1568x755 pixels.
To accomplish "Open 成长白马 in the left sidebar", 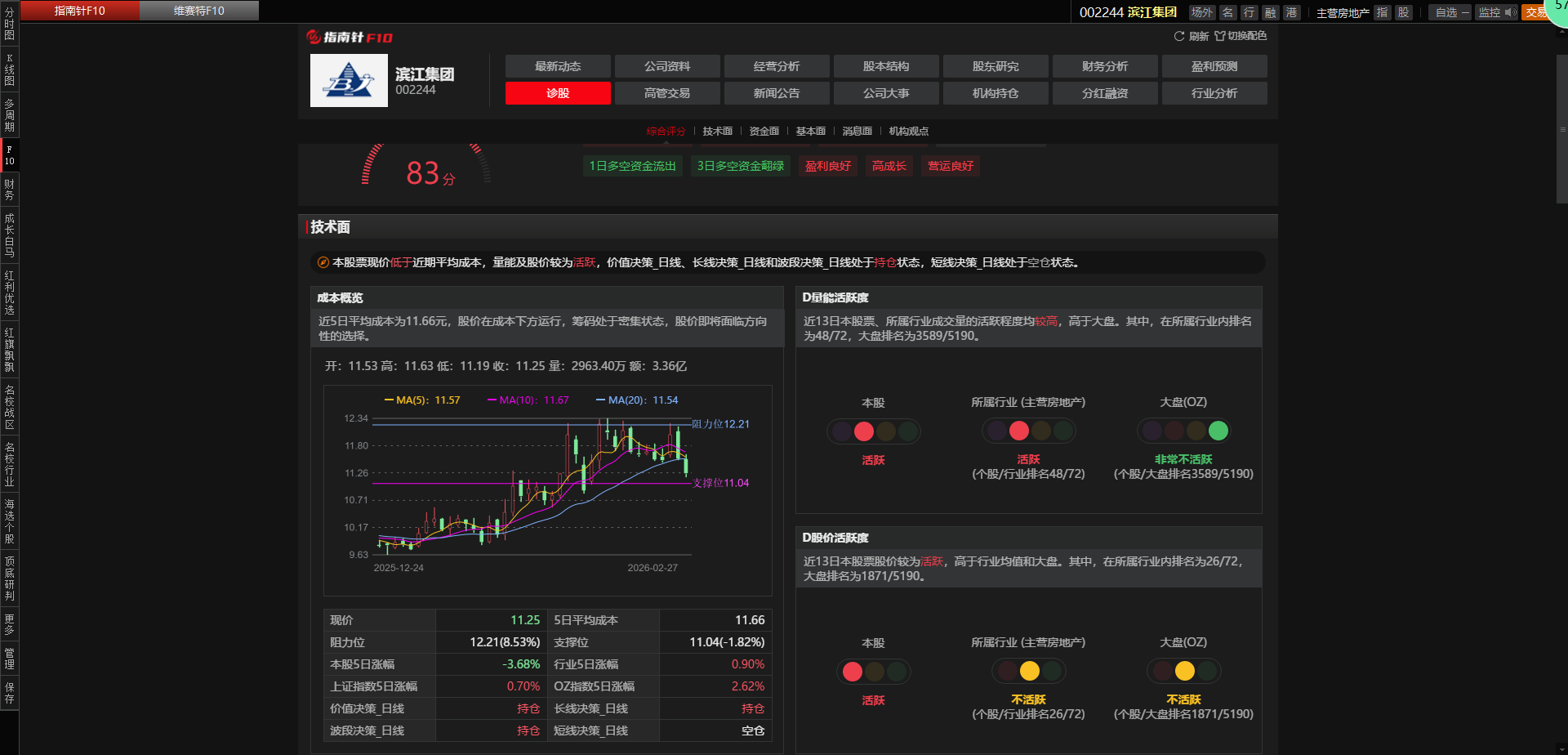I will (x=9, y=235).
